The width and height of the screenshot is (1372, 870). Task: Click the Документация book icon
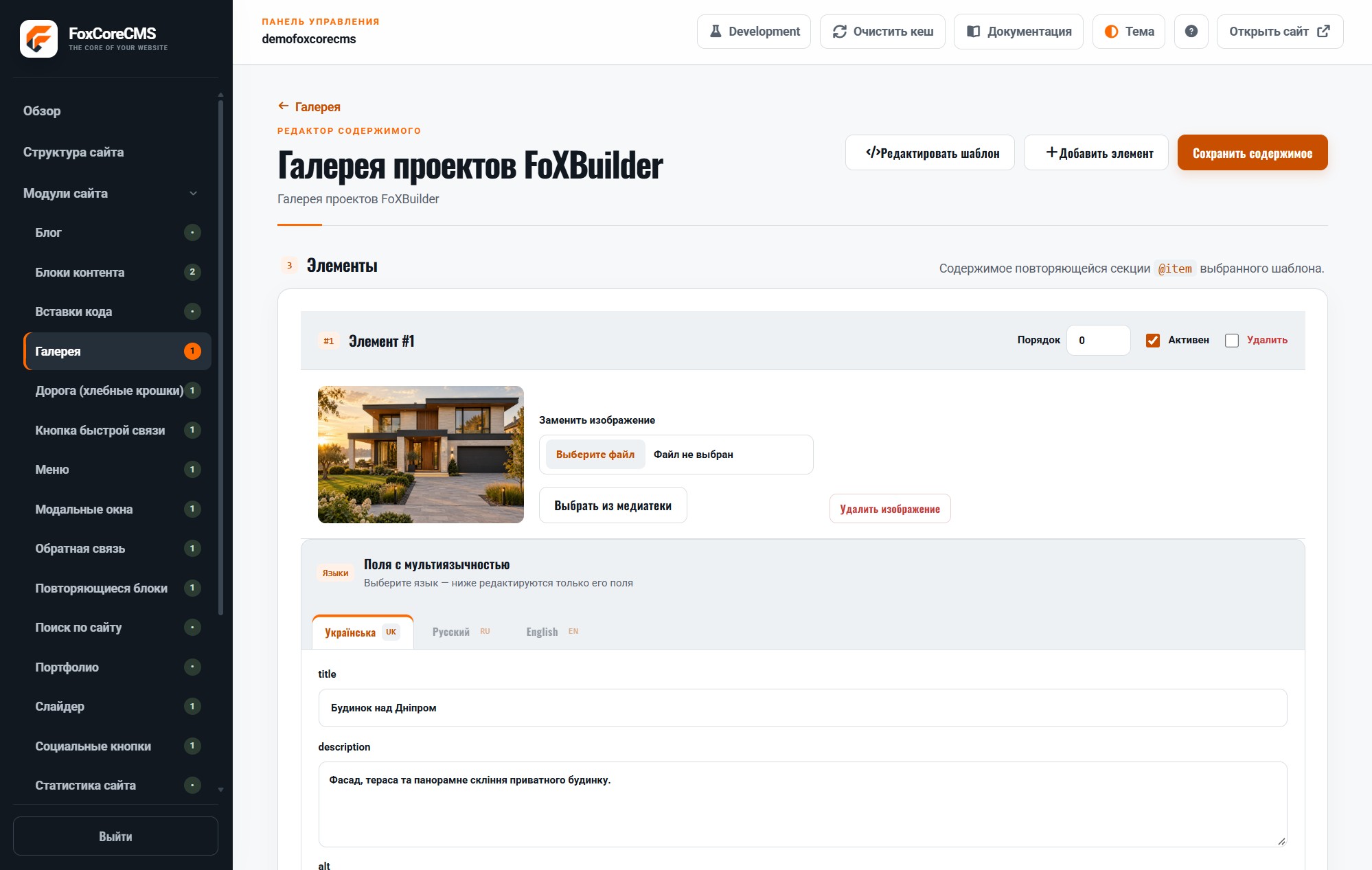tap(973, 32)
